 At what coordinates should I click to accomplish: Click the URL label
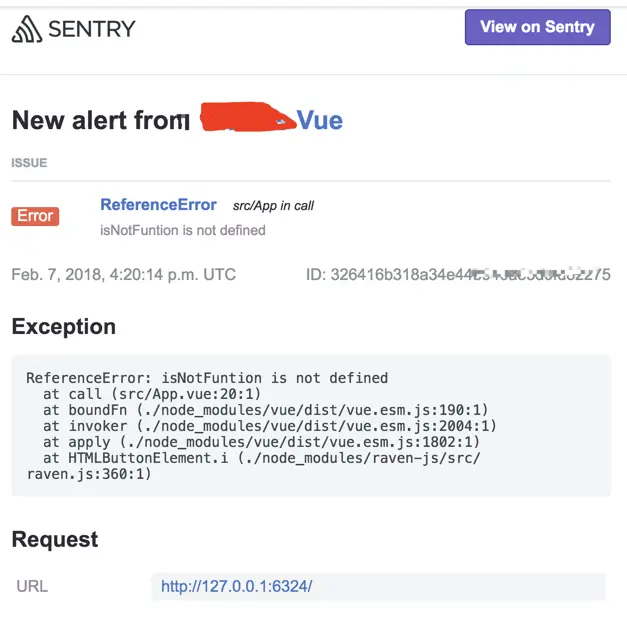click(x=32, y=586)
